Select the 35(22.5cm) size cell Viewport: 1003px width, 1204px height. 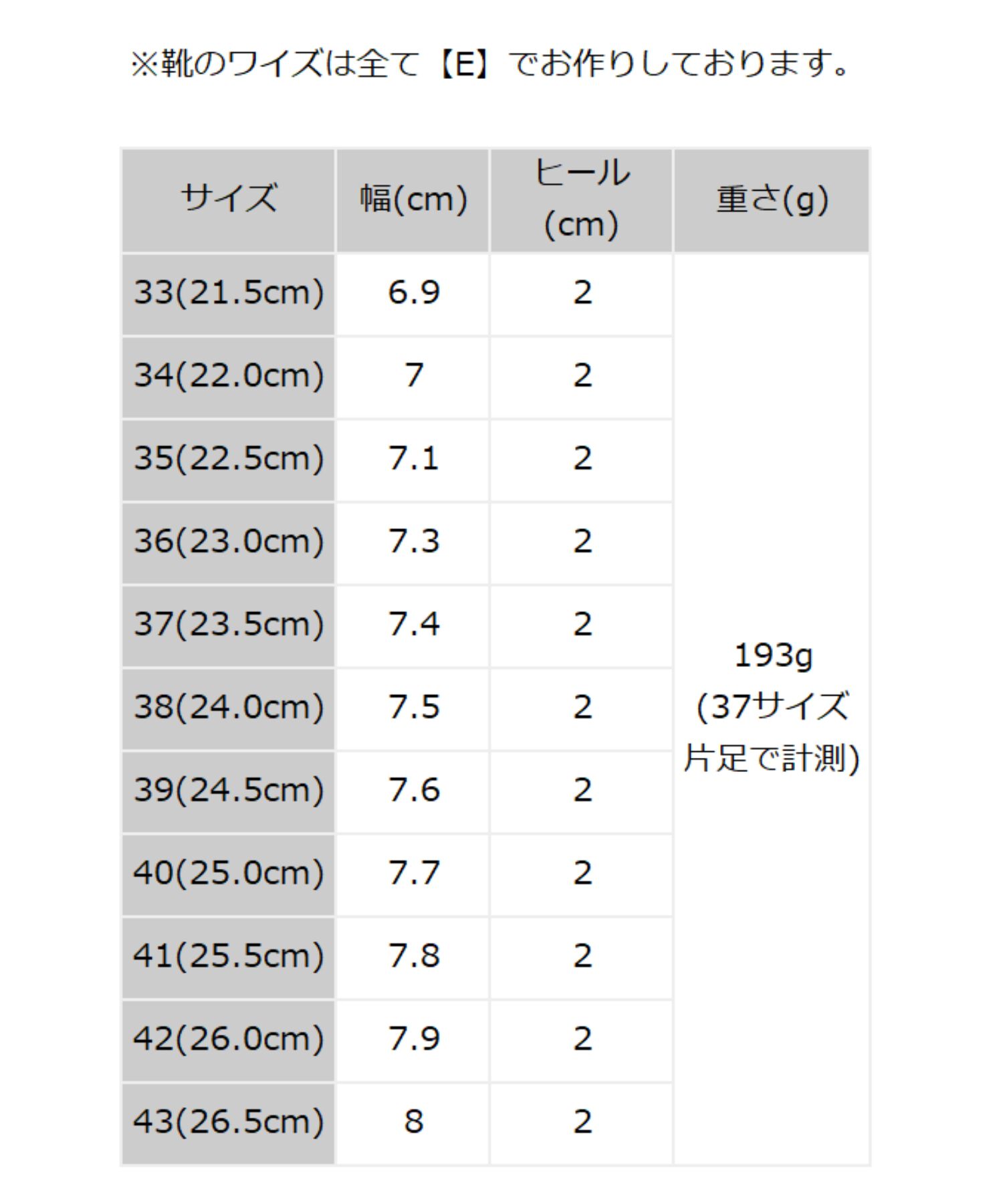coord(228,459)
